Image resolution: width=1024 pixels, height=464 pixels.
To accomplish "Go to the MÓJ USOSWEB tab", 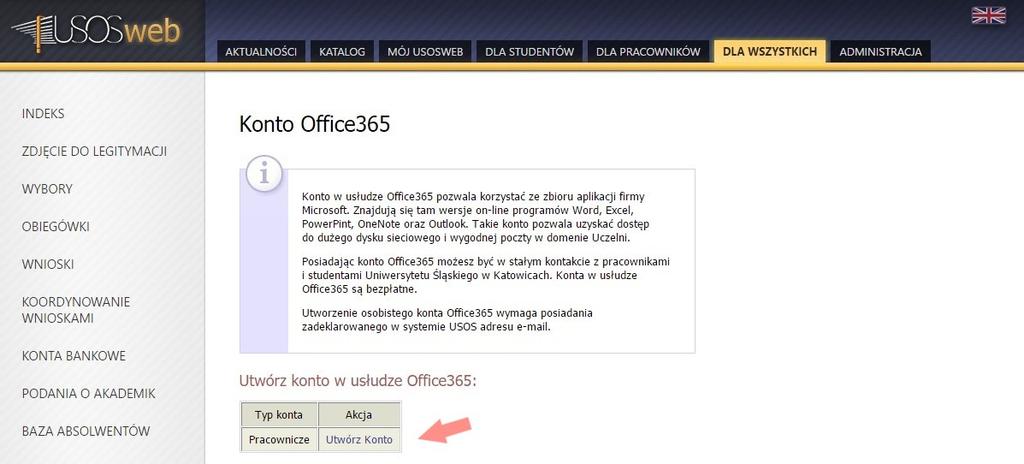I will 425,52.
